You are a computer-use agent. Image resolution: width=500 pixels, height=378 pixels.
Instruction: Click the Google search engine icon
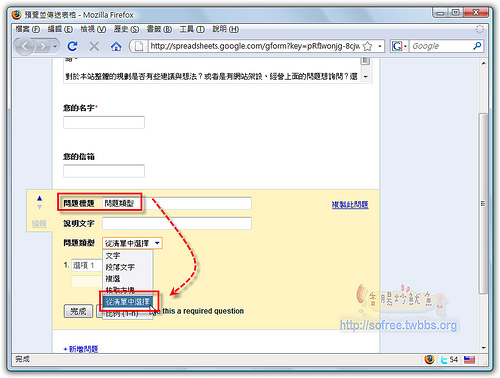click(x=397, y=46)
